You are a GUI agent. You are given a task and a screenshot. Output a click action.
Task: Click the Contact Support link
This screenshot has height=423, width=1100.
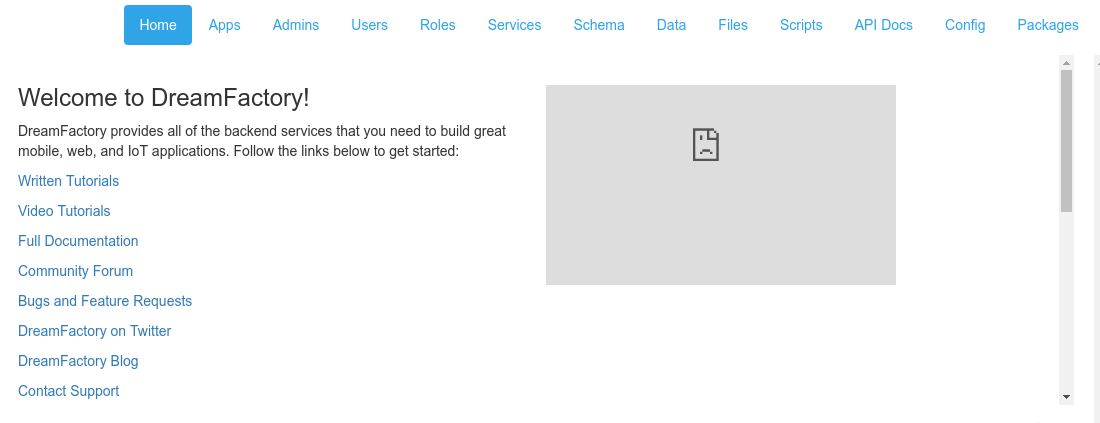(69, 391)
